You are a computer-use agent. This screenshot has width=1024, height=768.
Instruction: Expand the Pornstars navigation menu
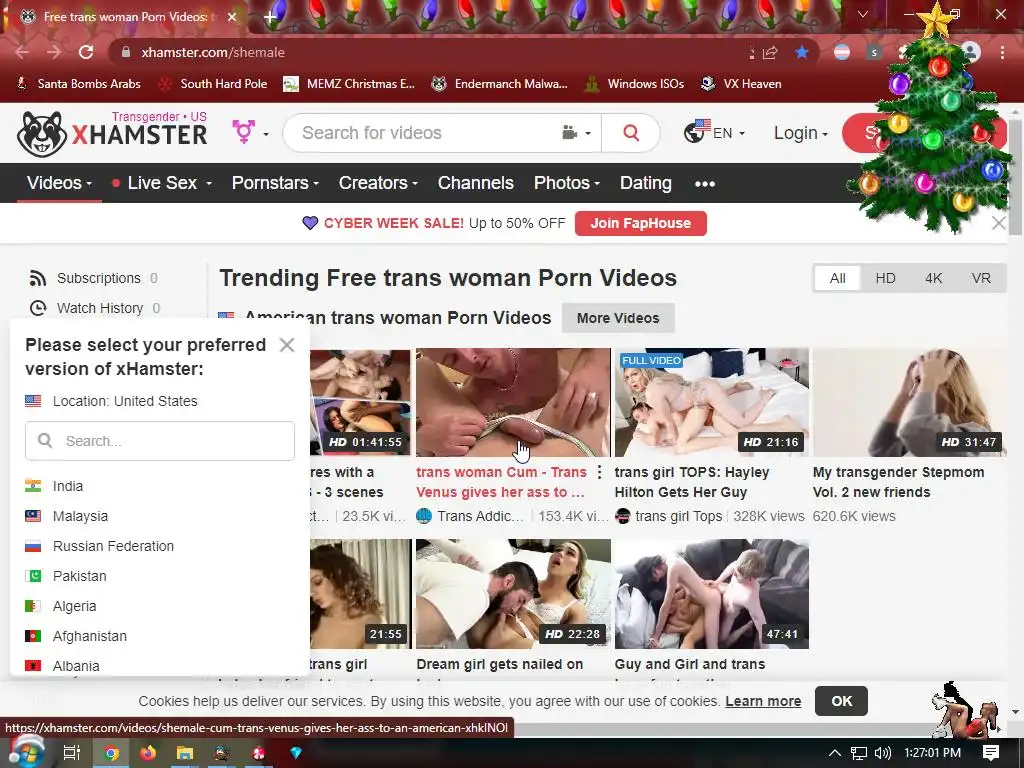click(x=275, y=183)
